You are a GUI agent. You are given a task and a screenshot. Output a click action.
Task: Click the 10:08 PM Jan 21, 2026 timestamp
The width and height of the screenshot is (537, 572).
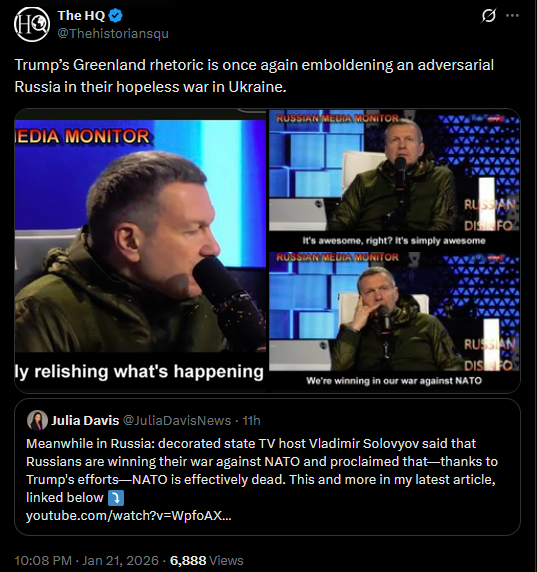pos(86,560)
